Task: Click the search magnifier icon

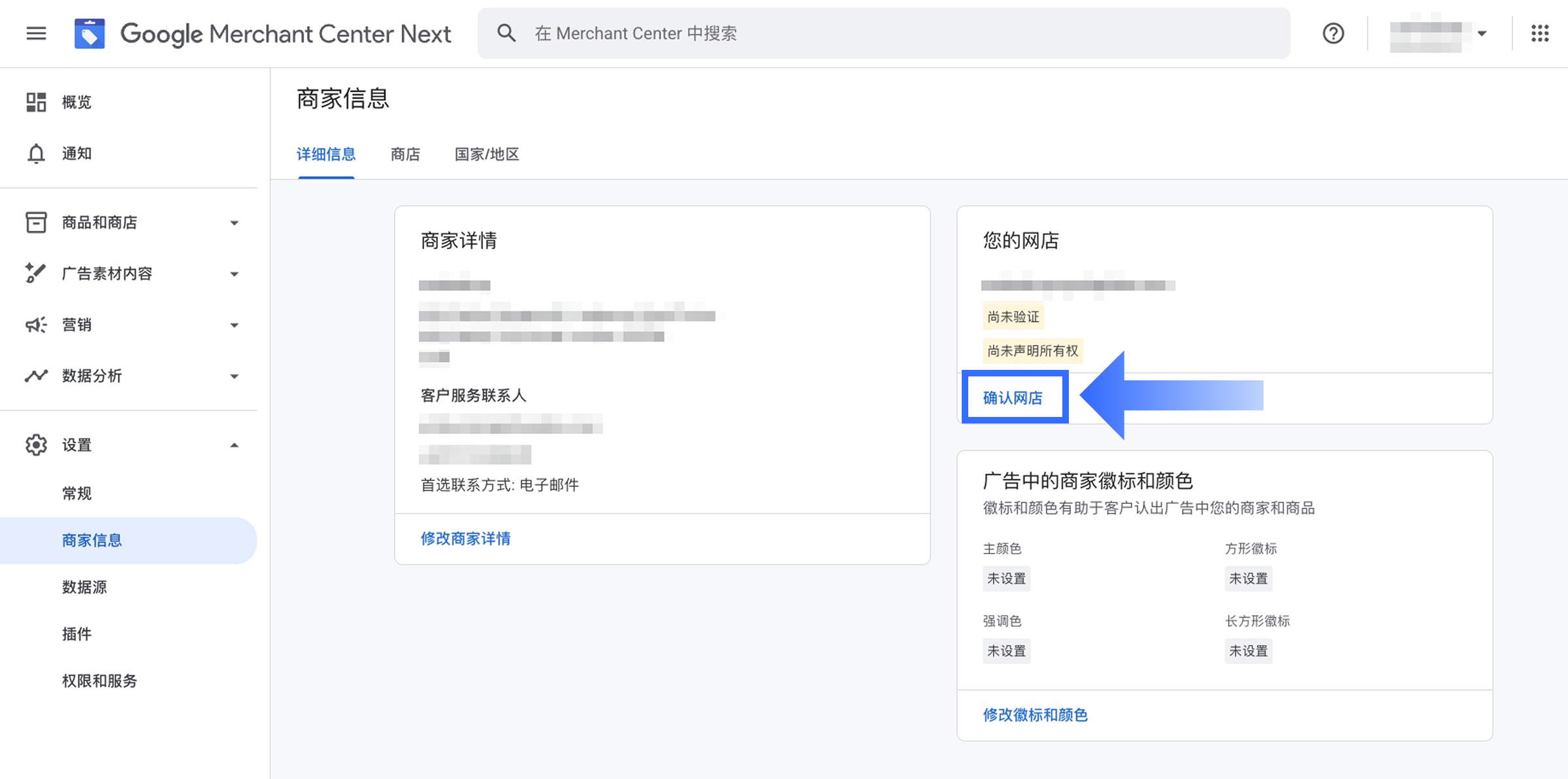Action: click(x=506, y=33)
